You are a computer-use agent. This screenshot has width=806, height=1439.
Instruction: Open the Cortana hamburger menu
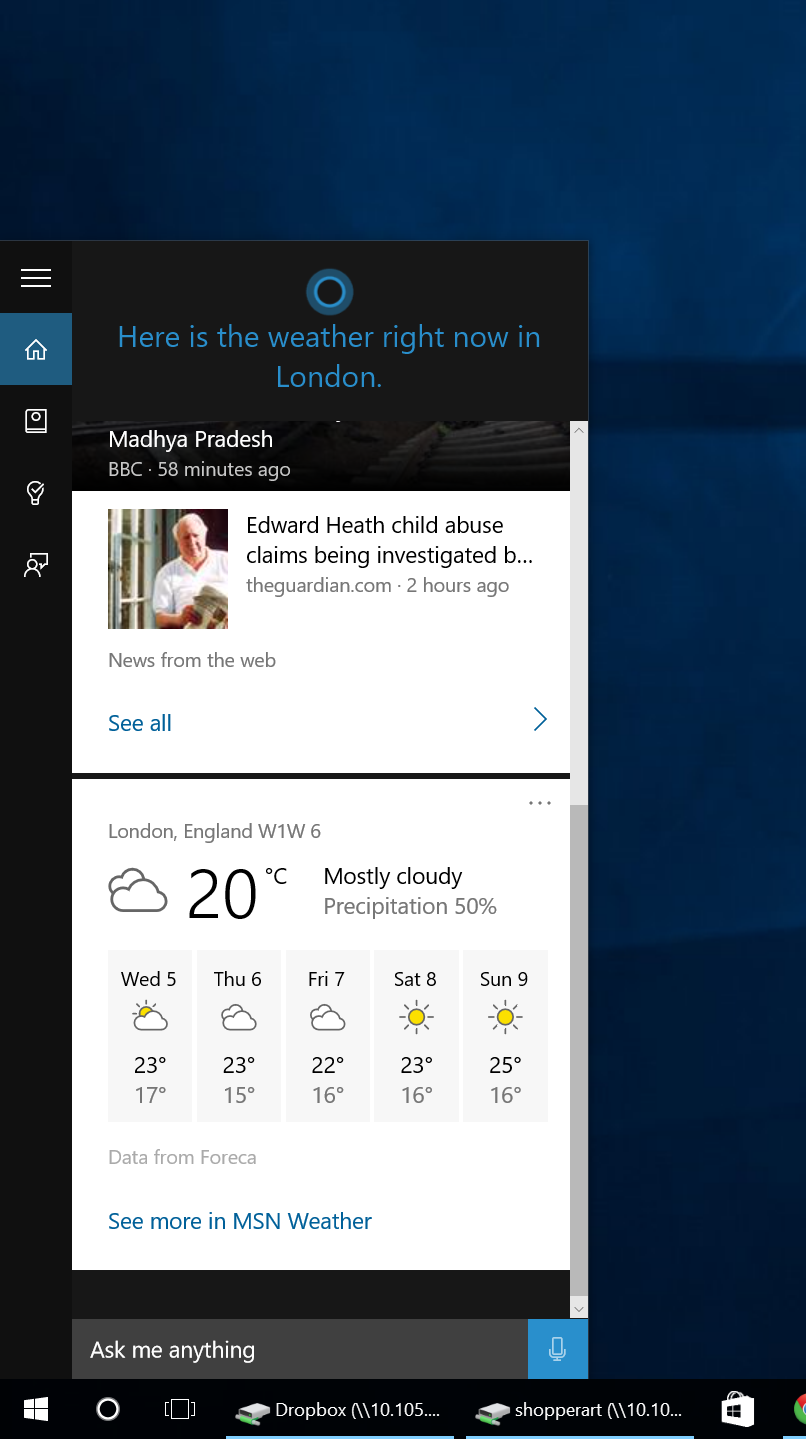pyautogui.click(x=36, y=278)
